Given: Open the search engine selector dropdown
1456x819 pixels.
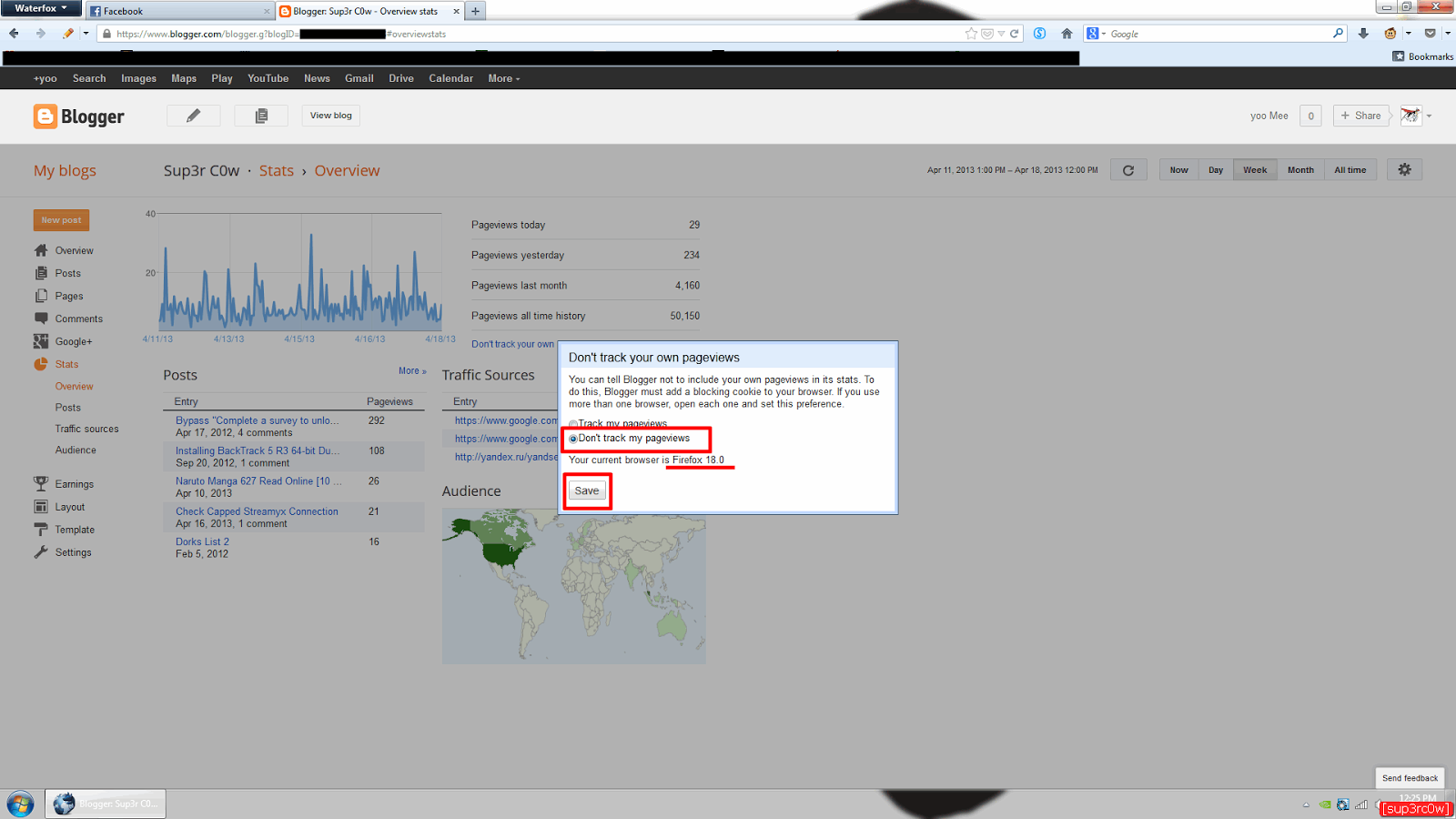Looking at the screenshot, I should (x=1096, y=34).
